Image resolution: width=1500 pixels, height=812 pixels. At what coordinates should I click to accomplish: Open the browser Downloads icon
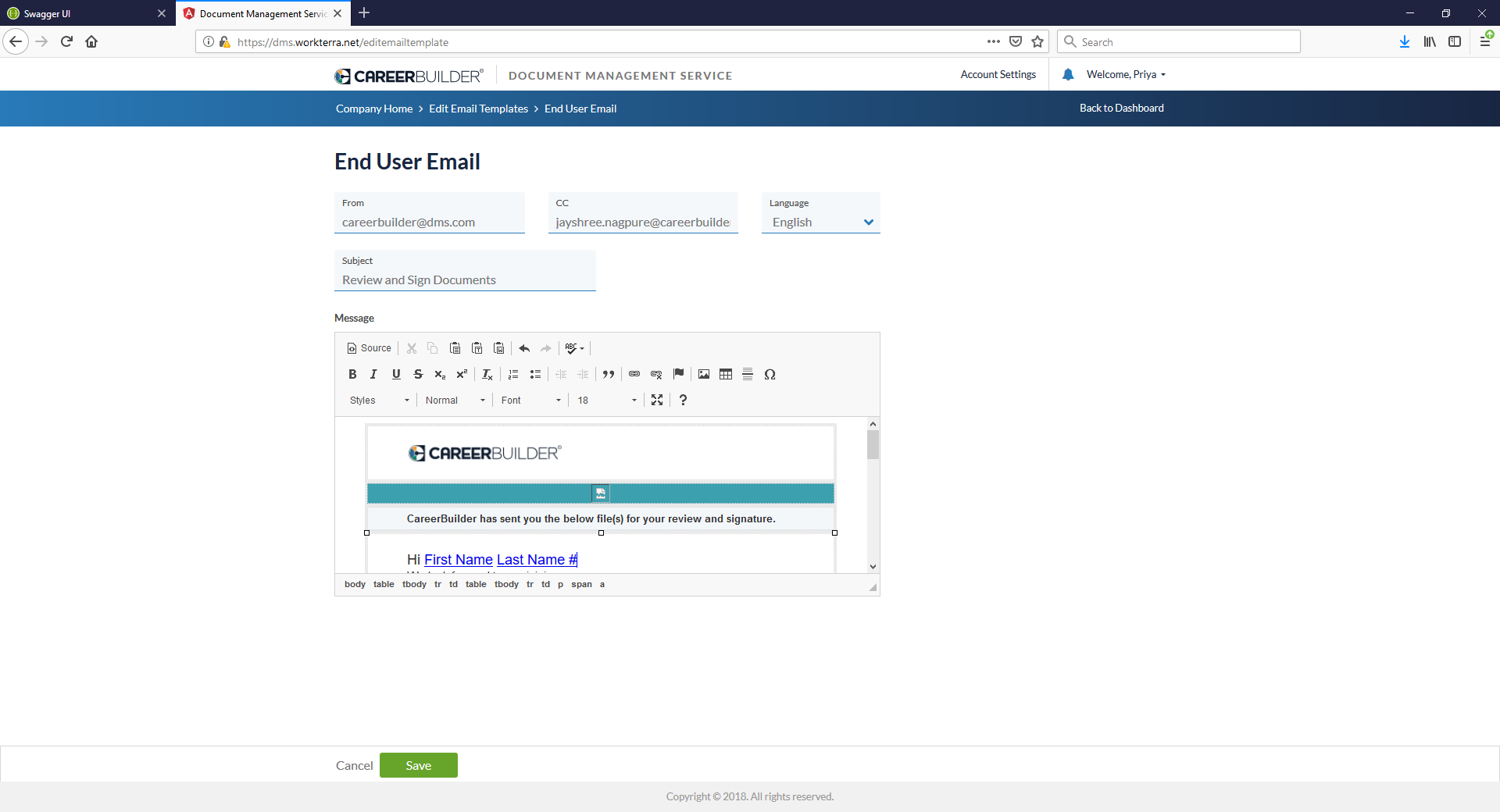pos(1405,41)
